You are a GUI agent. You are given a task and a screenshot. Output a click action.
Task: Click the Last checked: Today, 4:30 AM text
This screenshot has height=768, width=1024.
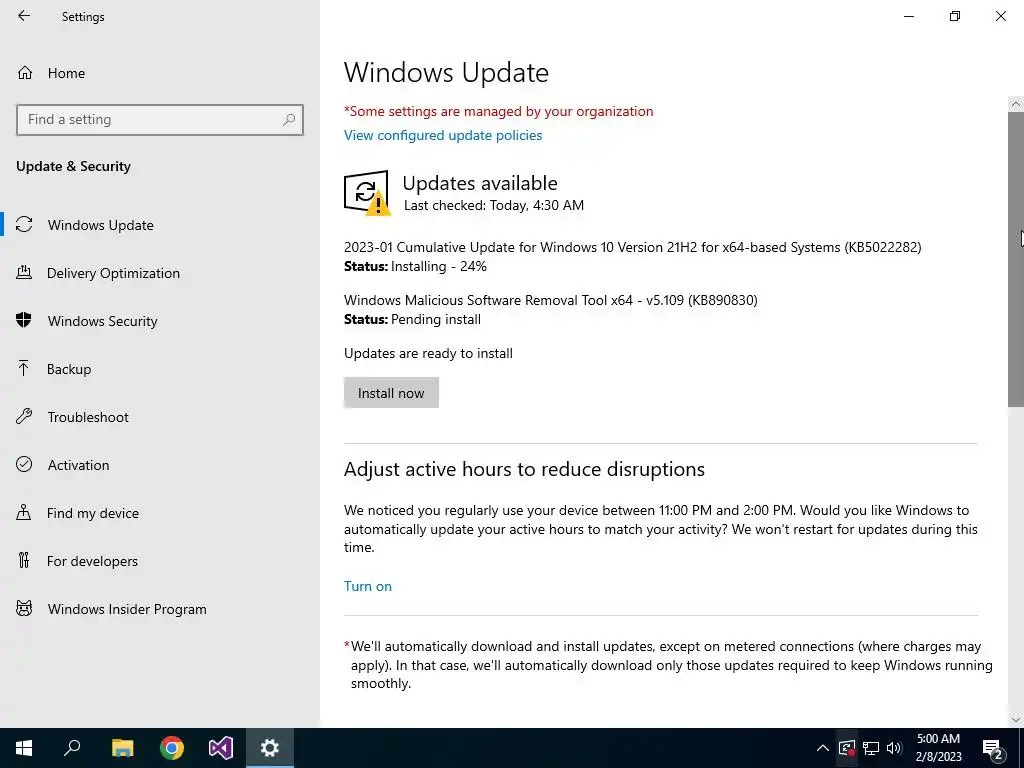tap(494, 205)
